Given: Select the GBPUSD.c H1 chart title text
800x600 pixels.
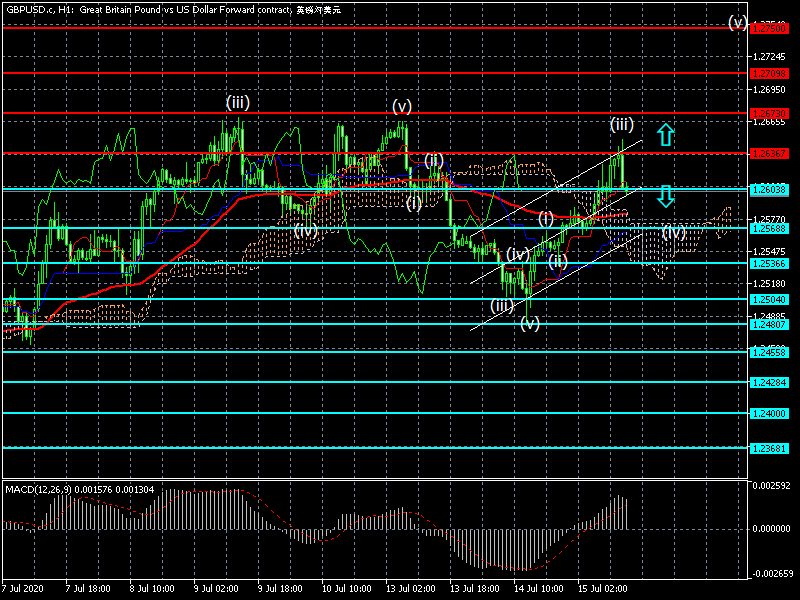Looking at the screenshot, I should 173,10.
